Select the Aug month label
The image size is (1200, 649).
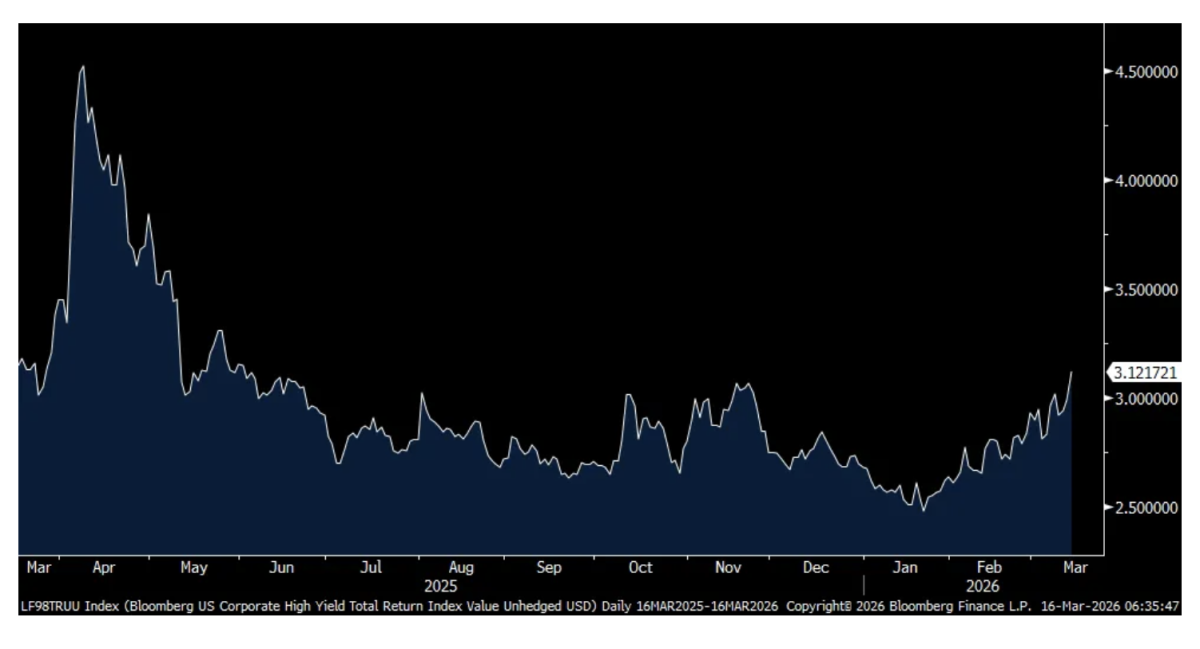(461, 567)
